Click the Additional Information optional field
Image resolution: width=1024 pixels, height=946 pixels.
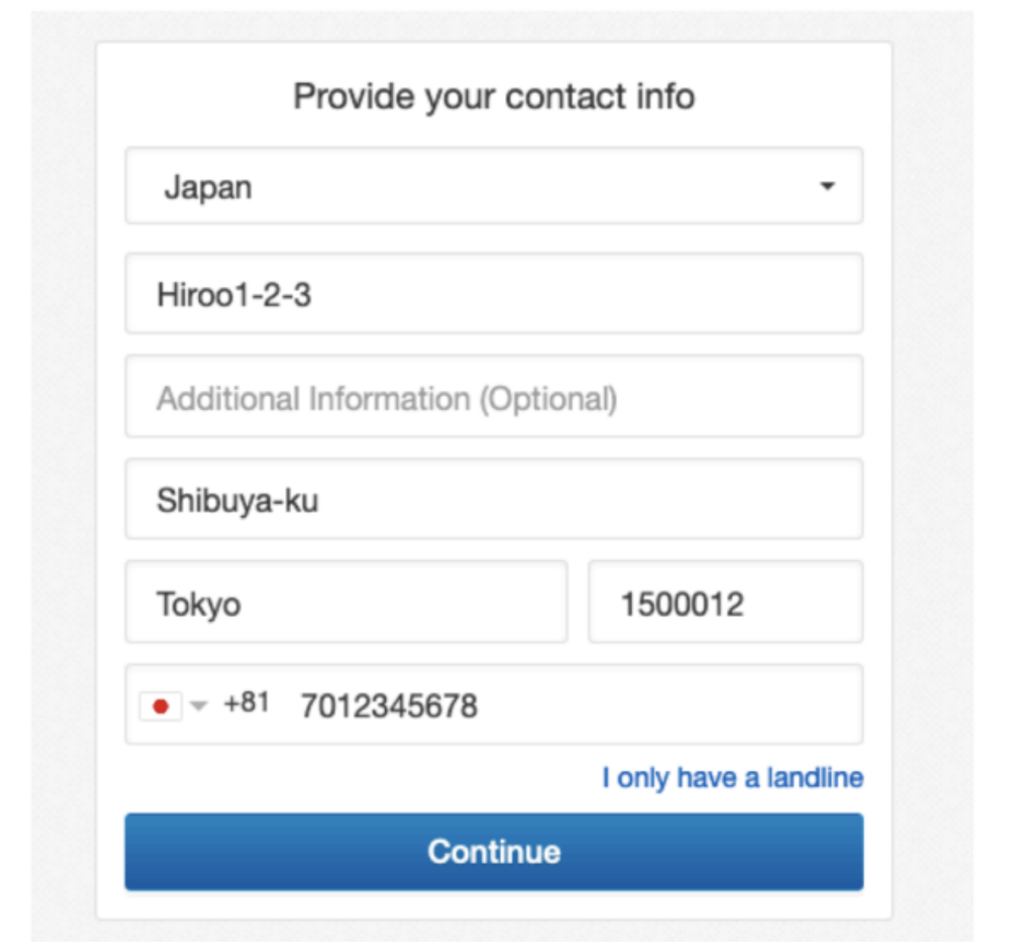[494, 396]
